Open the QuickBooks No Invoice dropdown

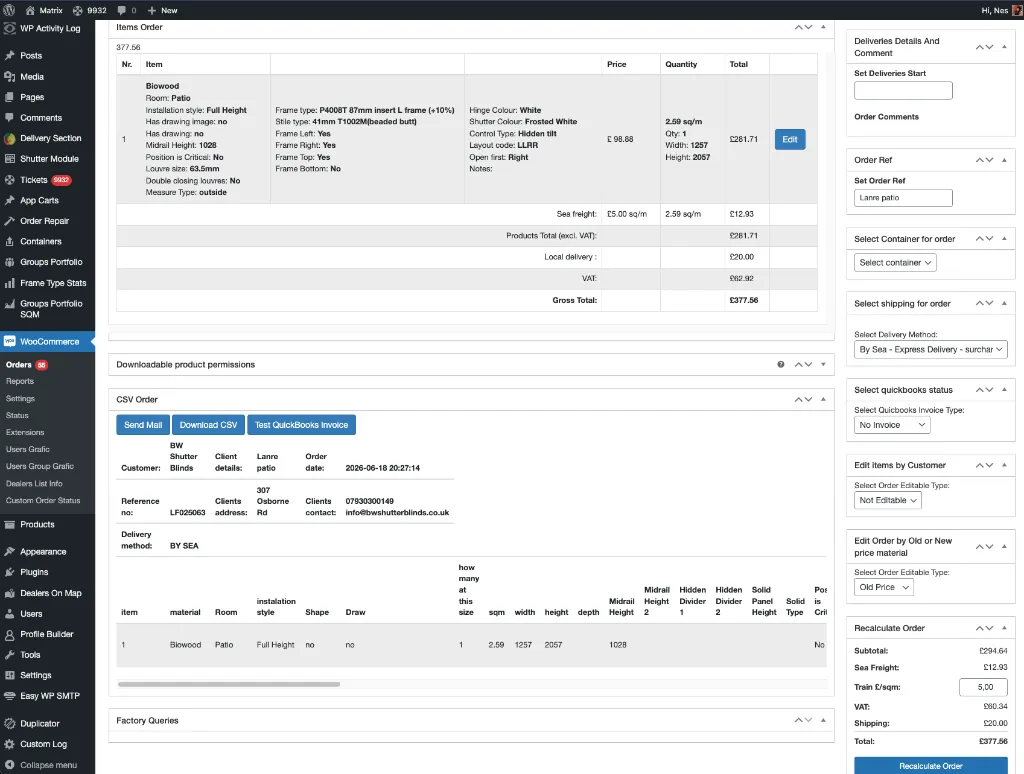tap(892, 425)
